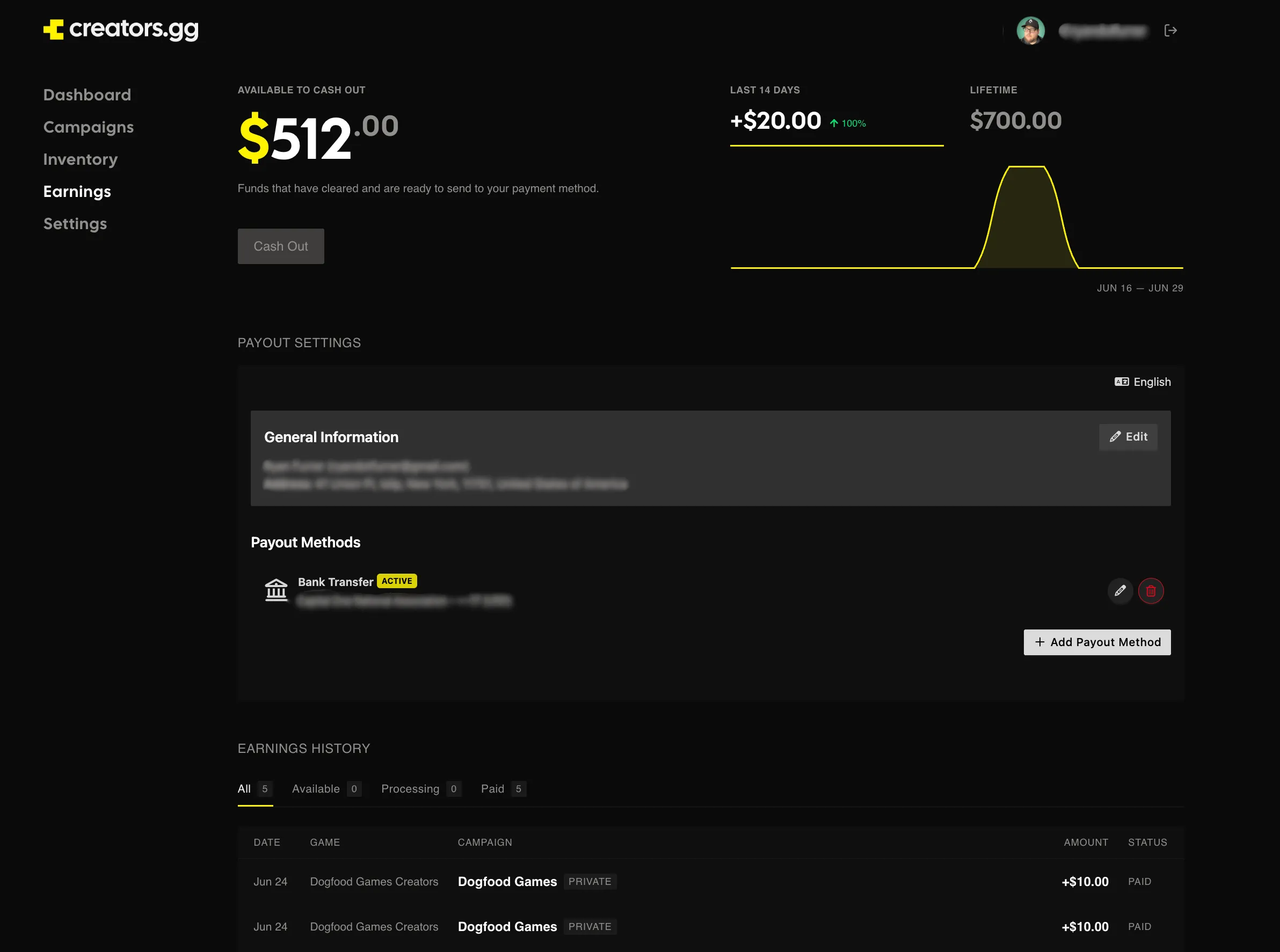Open the Campaigns page
The width and height of the screenshot is (1280, 952).
click(x=88, y=127)
